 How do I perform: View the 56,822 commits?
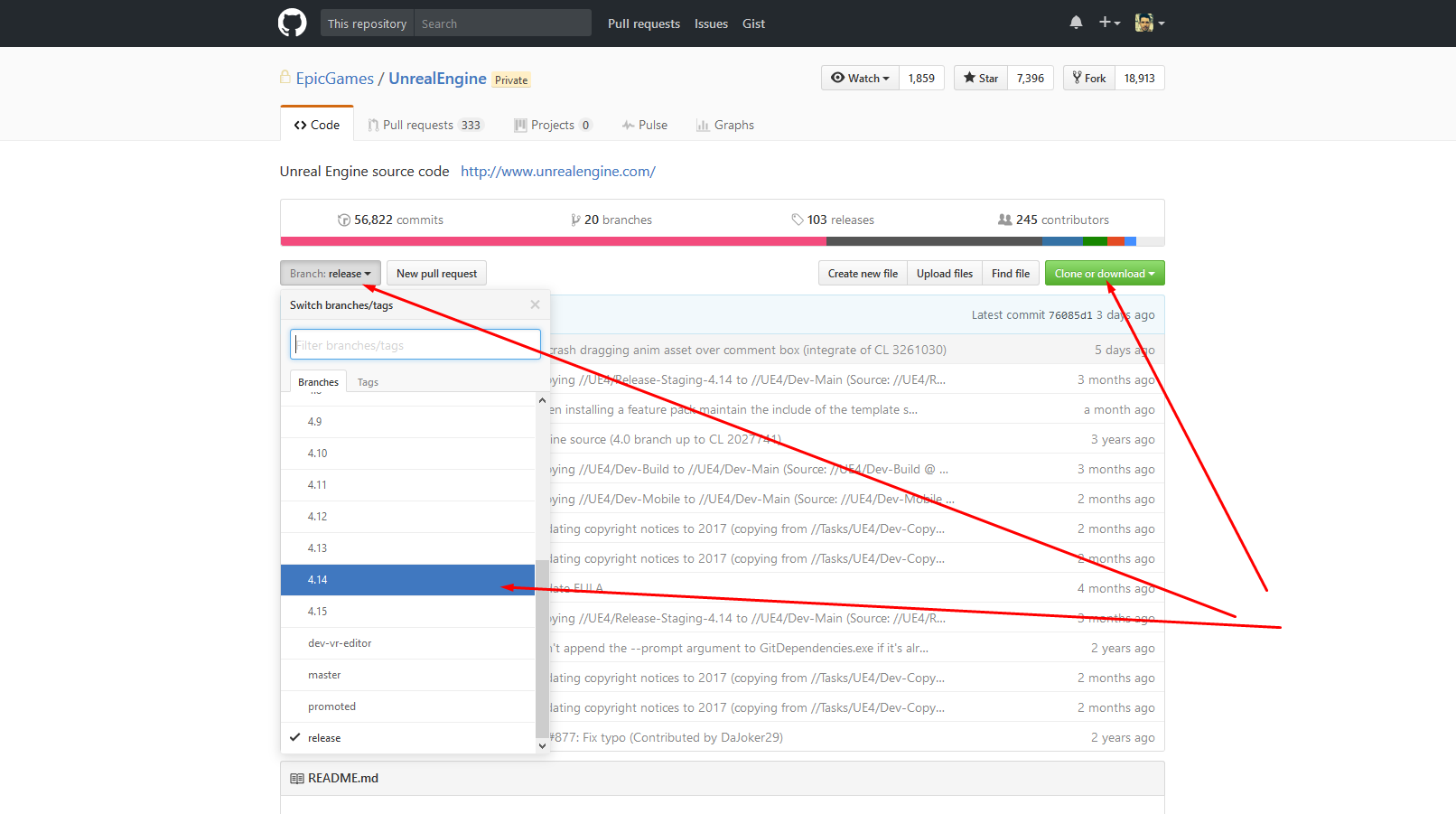tap(390, 220)
